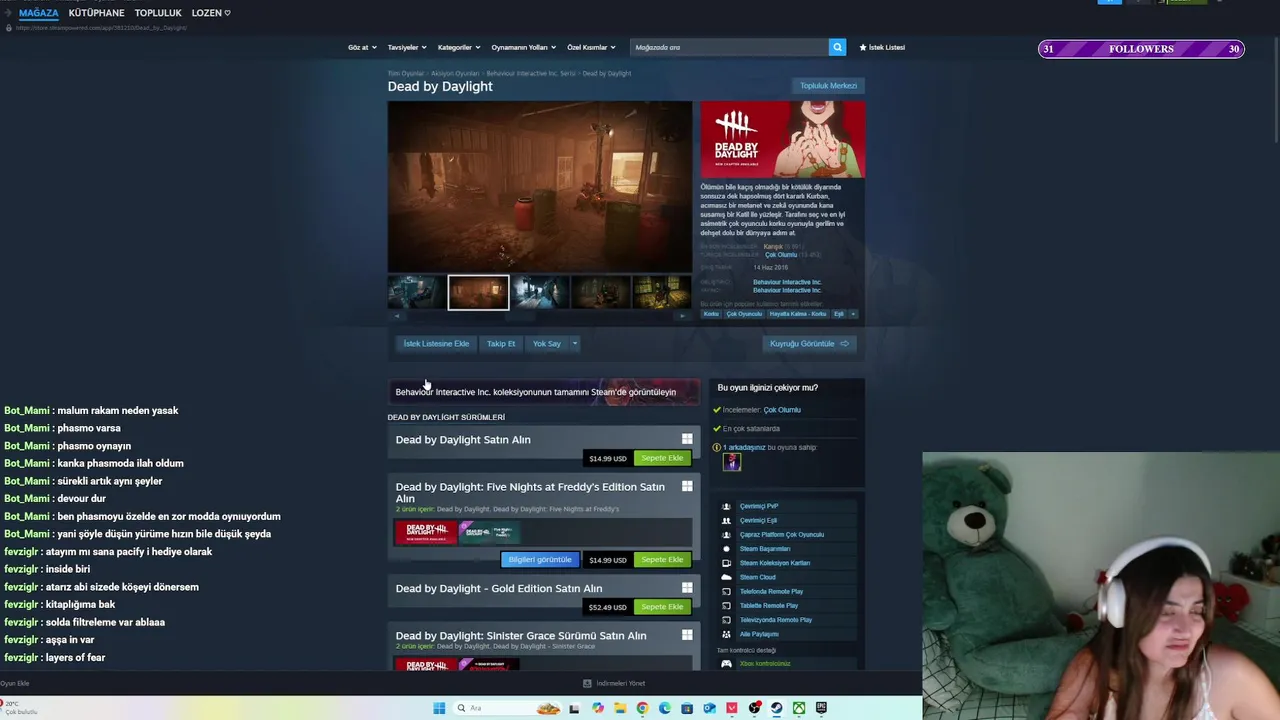Click the Topluluk Merkezi button
The height and width of the screenshot is (720, 1280).
[828, 86]
